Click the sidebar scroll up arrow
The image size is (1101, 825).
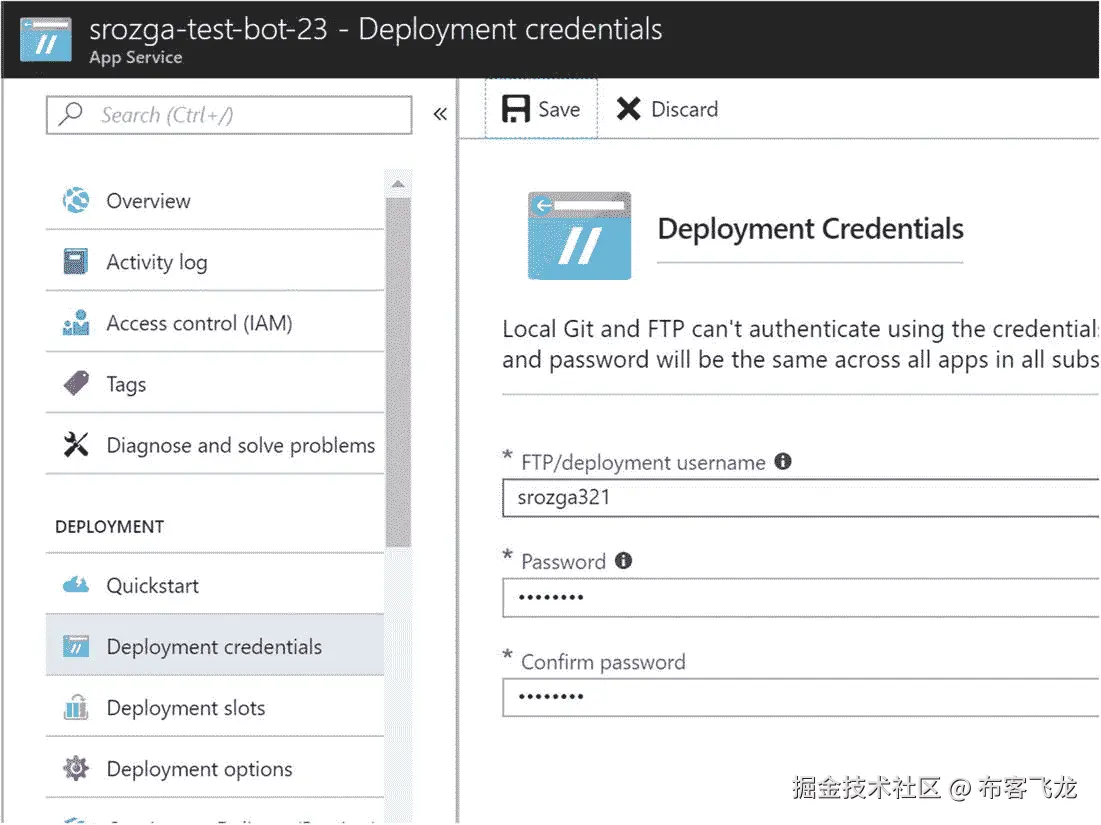click(398, 185)
